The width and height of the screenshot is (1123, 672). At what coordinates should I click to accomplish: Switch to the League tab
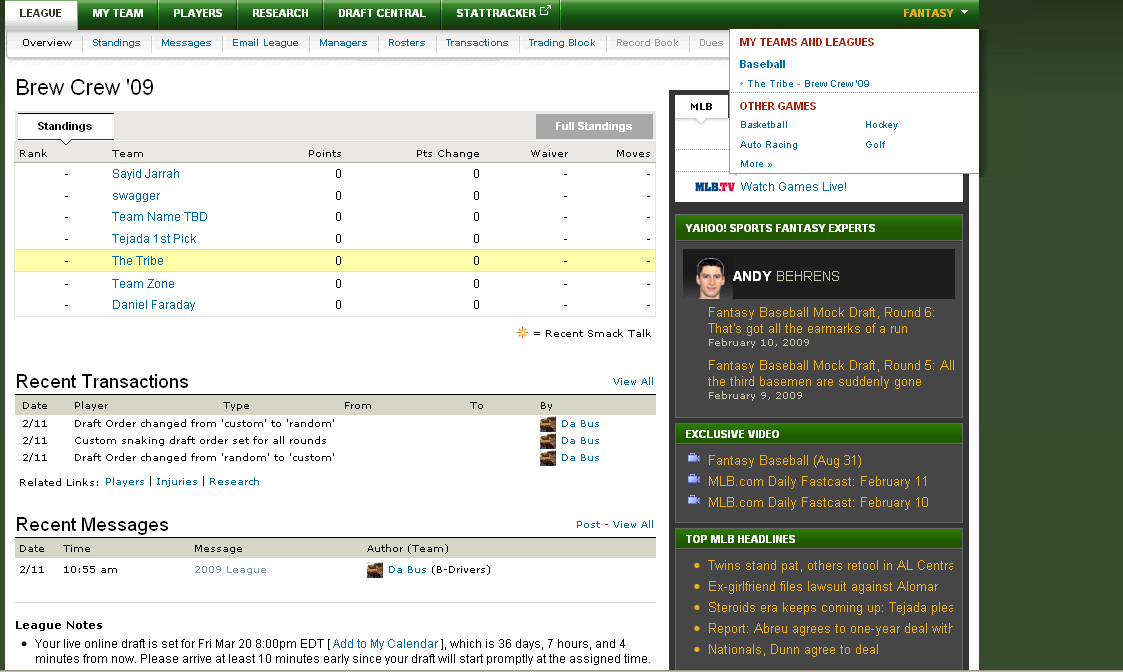click(x=41, y=13)
